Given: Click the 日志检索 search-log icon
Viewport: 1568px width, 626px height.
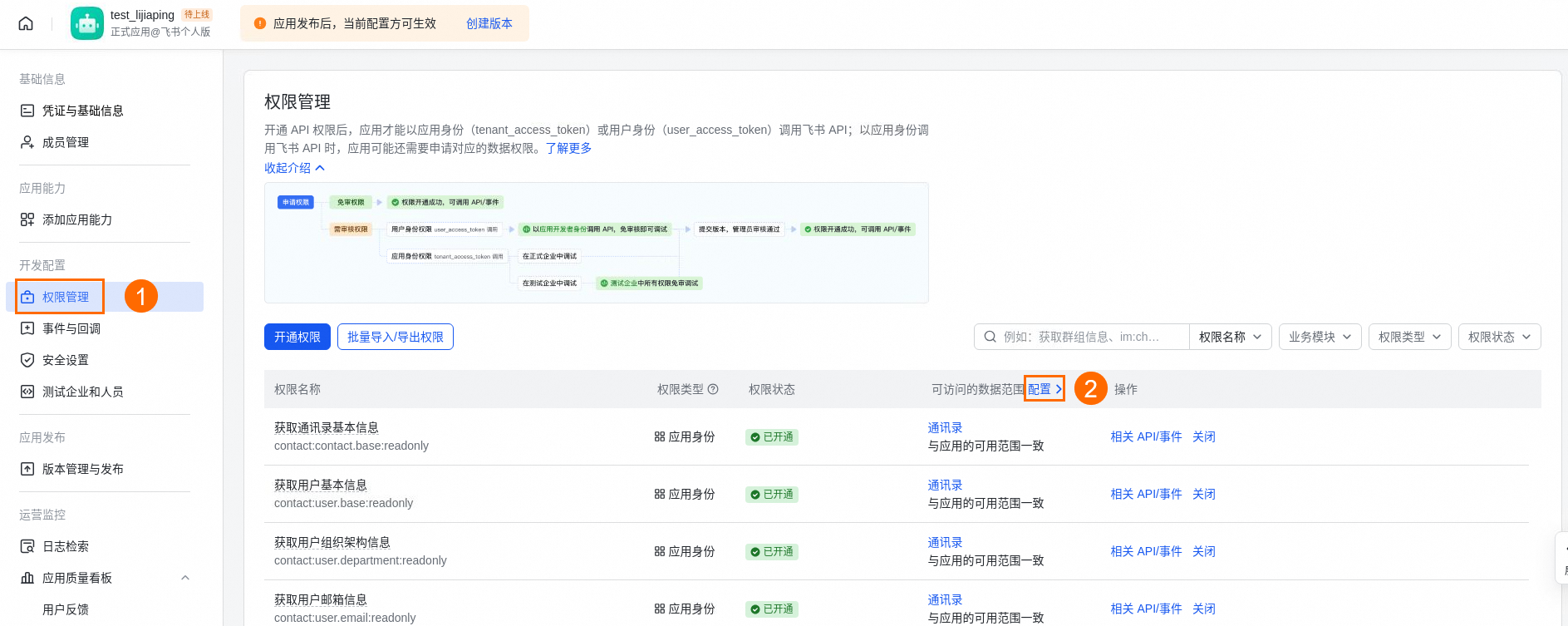Looking at the screenshot, I should coord(27,546).
